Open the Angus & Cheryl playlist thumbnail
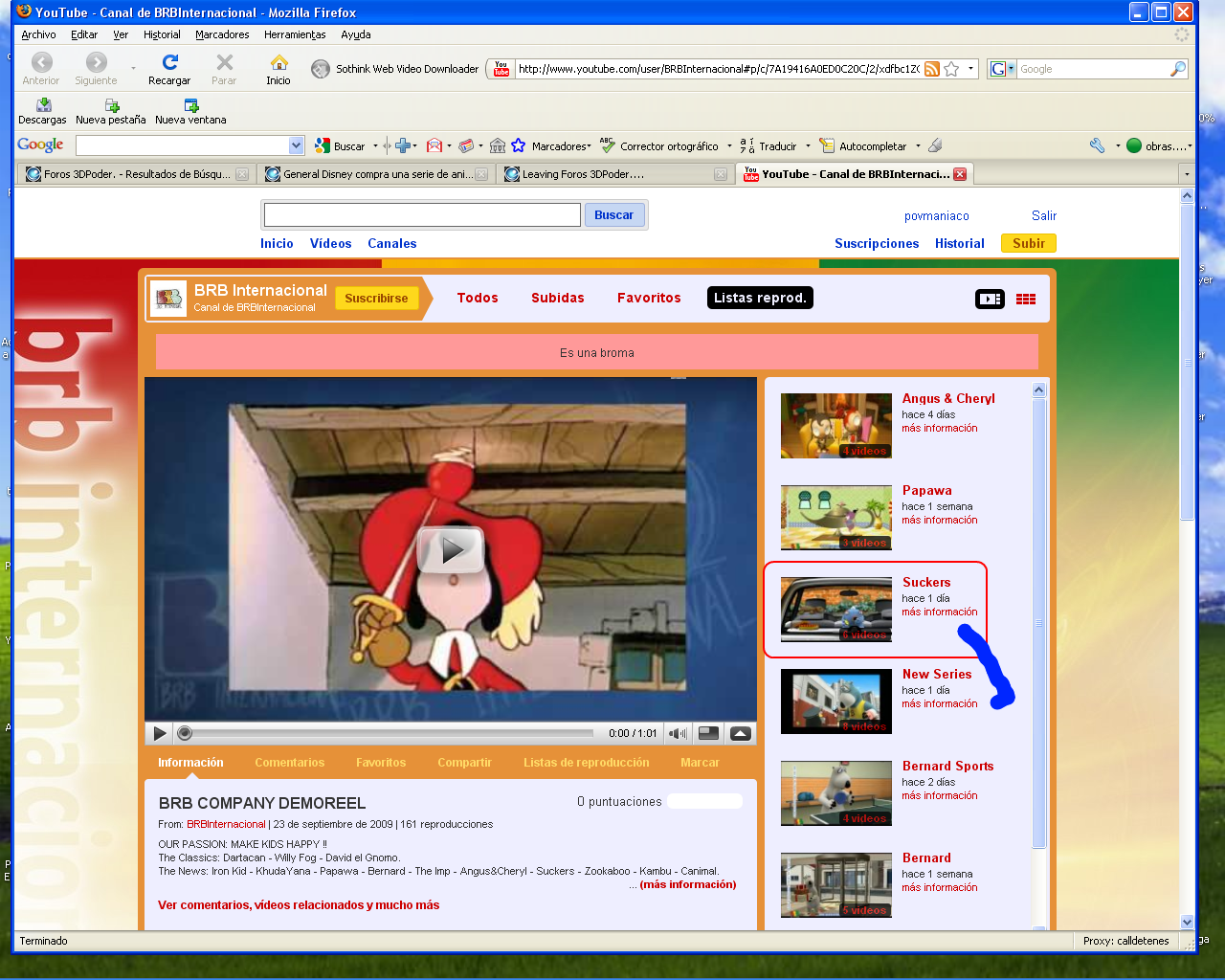The width and height of the screenshot is (1225, 980). tap(836, 426)
